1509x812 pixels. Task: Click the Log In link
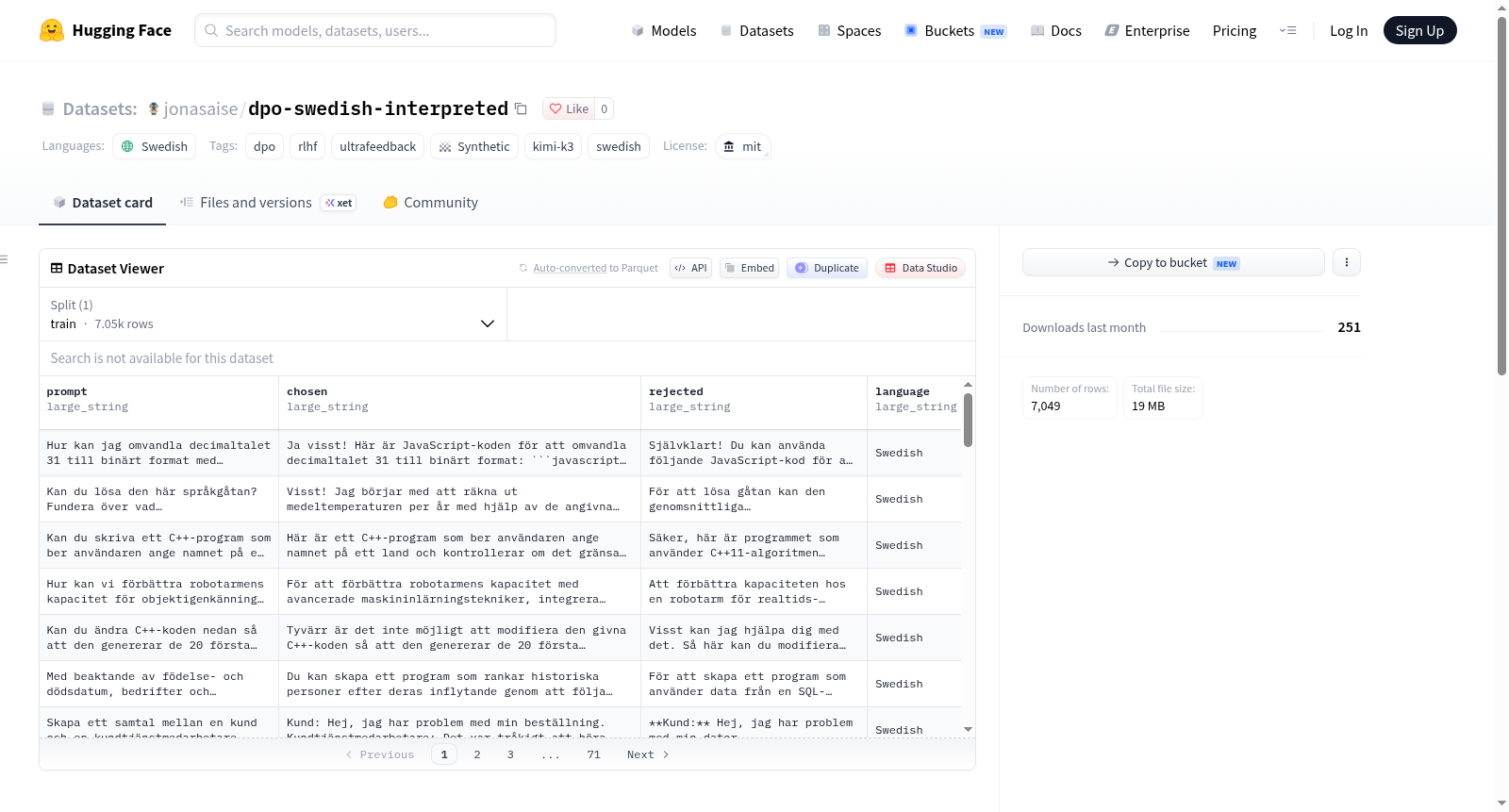(1349, 30)
